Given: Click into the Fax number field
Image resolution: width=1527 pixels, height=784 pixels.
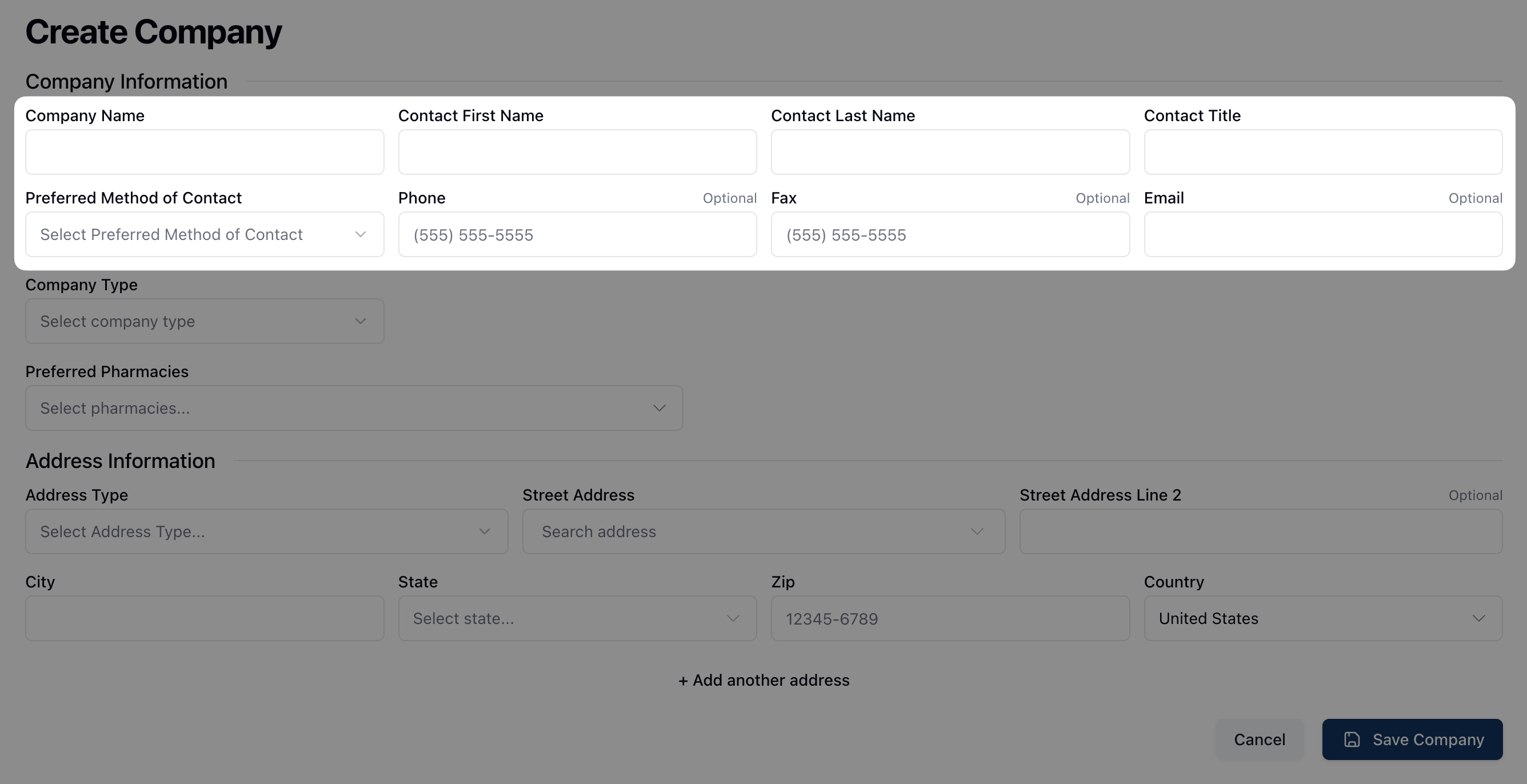Looking at the screenshot, I should pos(950,235).
